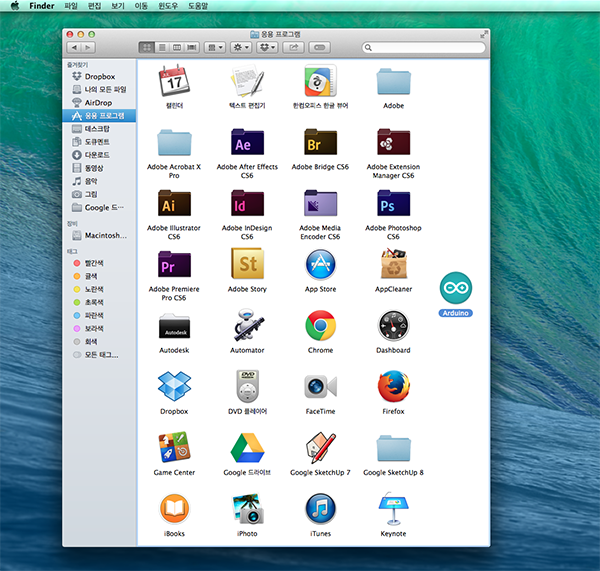
Task: Select the DVD player app icon
Action: coord(248,386)
